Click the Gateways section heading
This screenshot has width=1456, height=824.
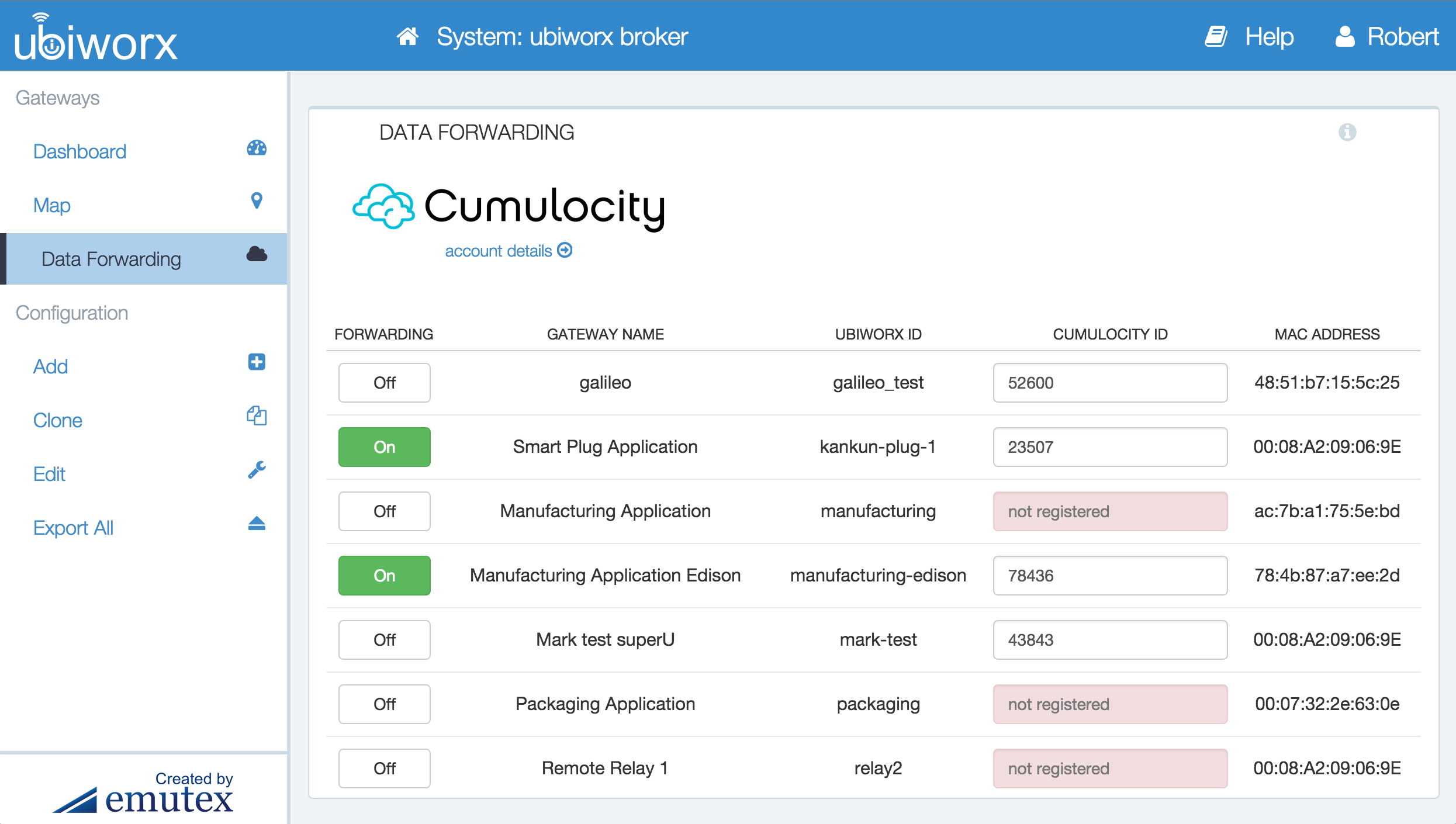[x=57, y=98]
